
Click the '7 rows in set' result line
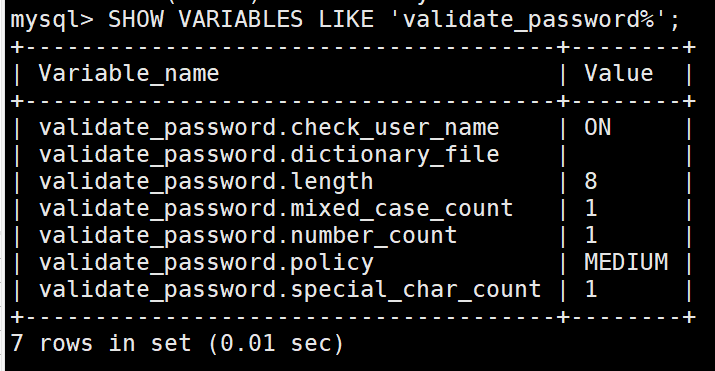pos(176,343)
